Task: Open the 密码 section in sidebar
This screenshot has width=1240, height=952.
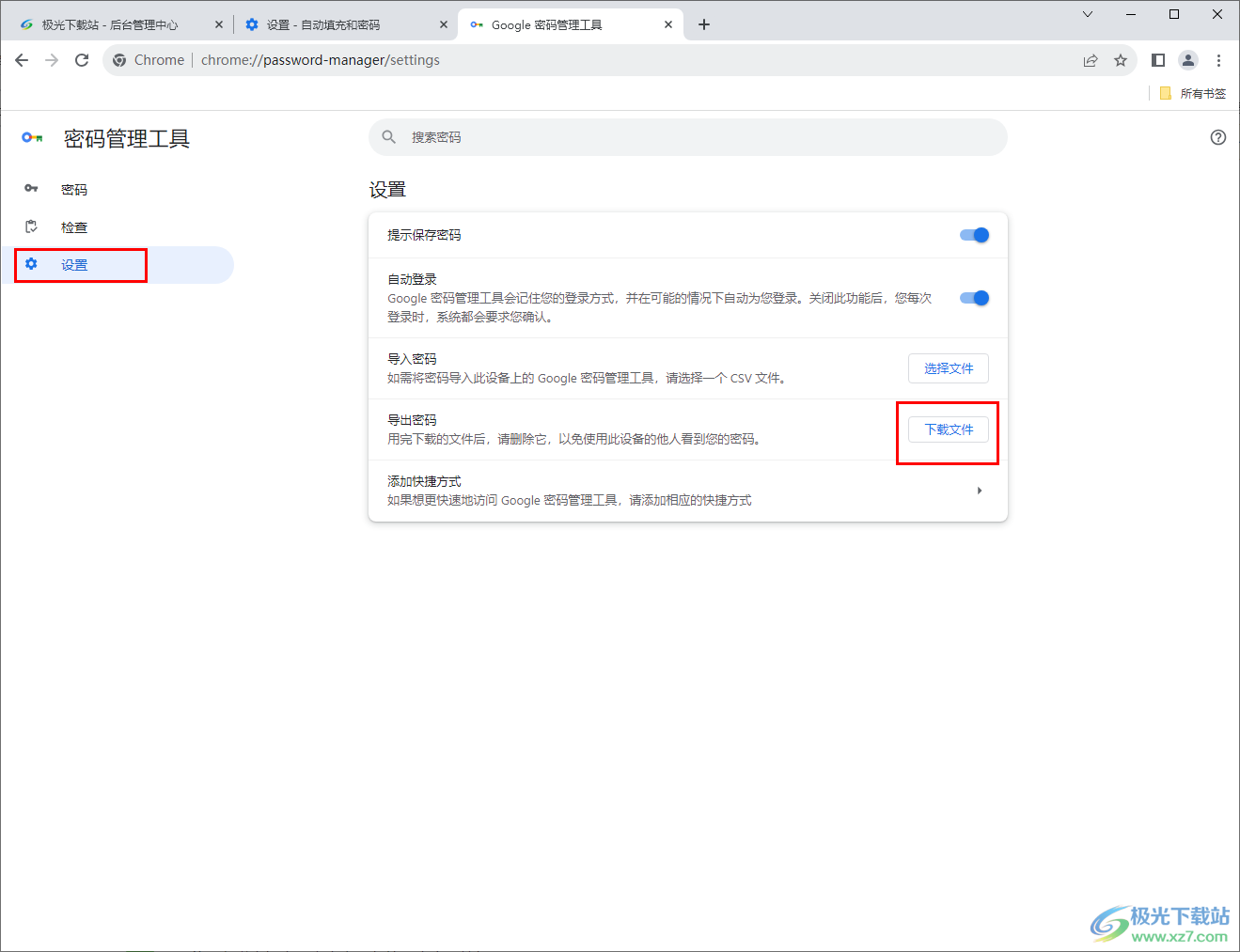Action: tap(118, 190)
